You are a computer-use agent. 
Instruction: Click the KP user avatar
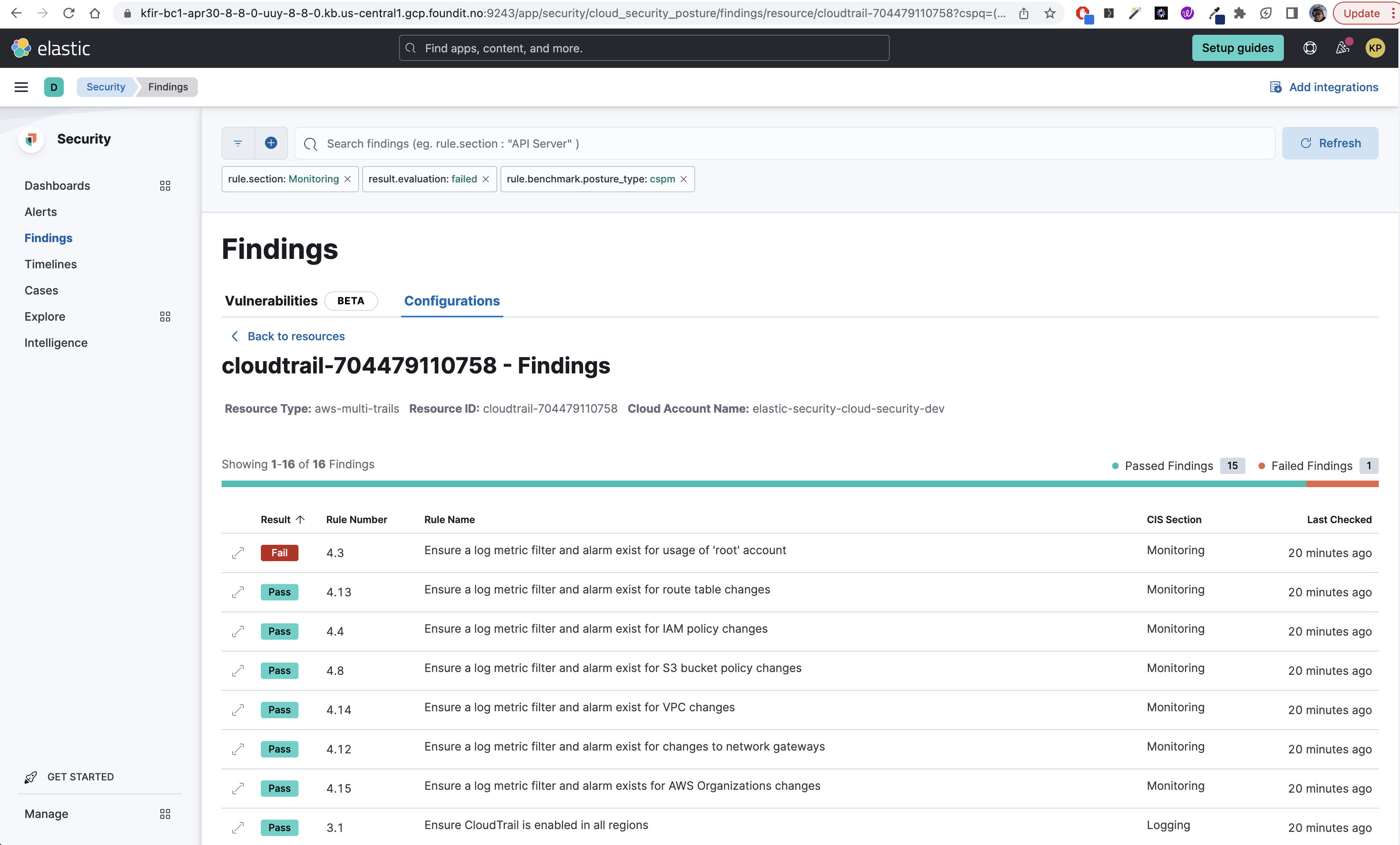click(x=1375, y=48)
